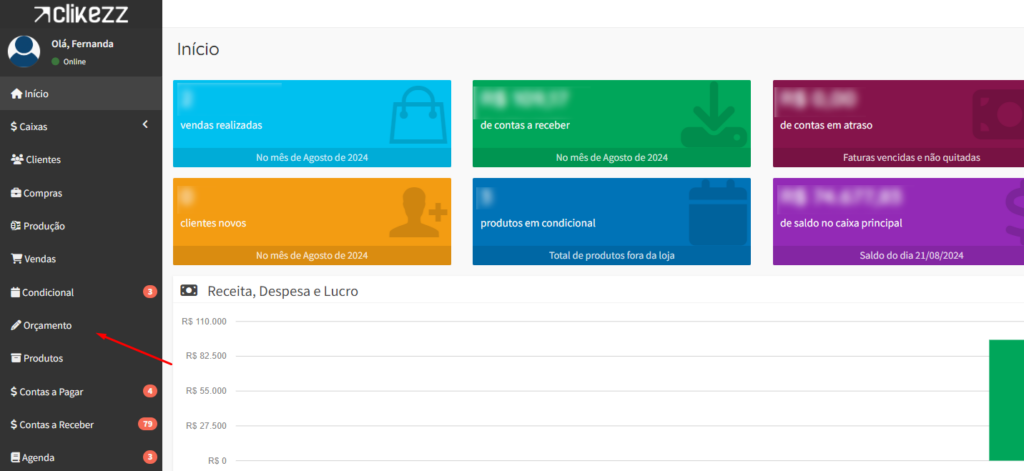Open the Contas a Pagar menu item
The image size is (1024, 471).
tap(53, 391)
